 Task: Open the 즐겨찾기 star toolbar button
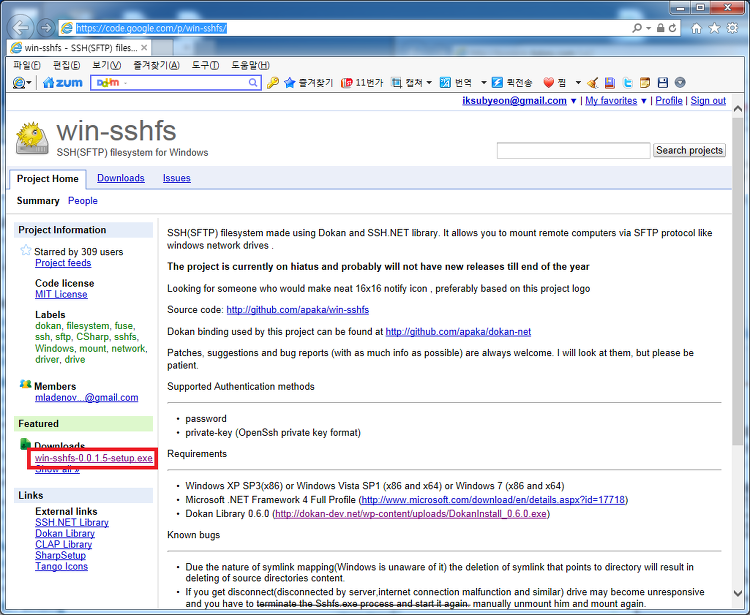pyautogui.click(x=308, y=83)
